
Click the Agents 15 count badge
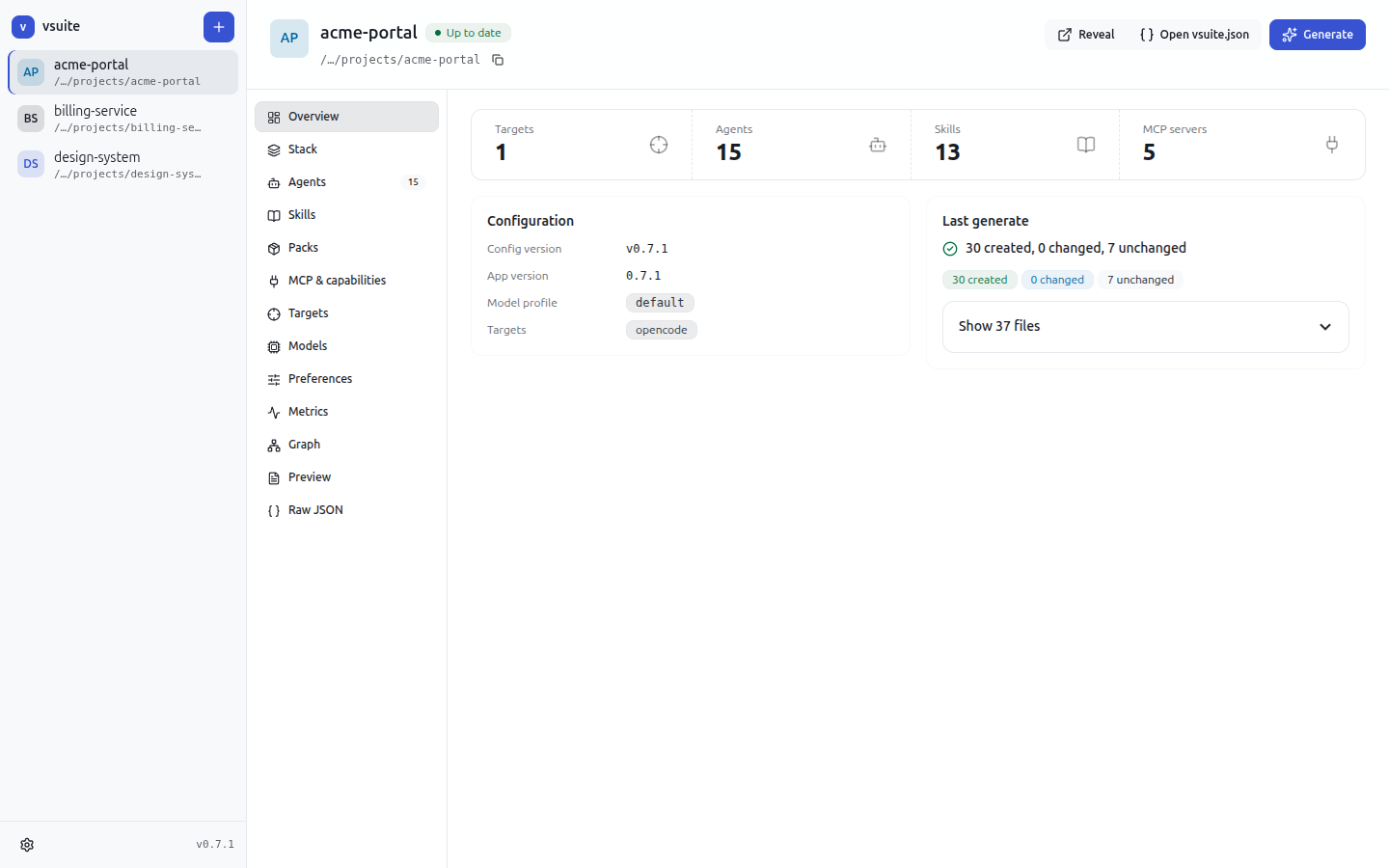(x=413, y=182)
